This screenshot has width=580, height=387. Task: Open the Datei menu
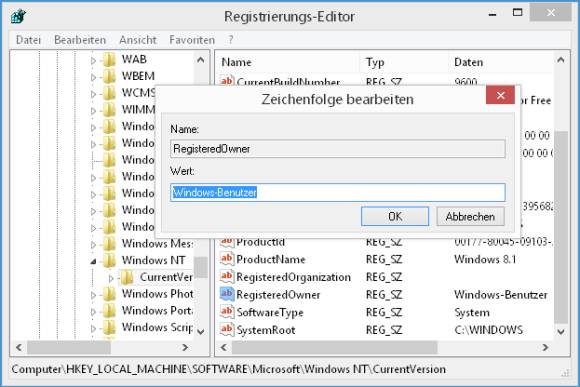[28, 40]
